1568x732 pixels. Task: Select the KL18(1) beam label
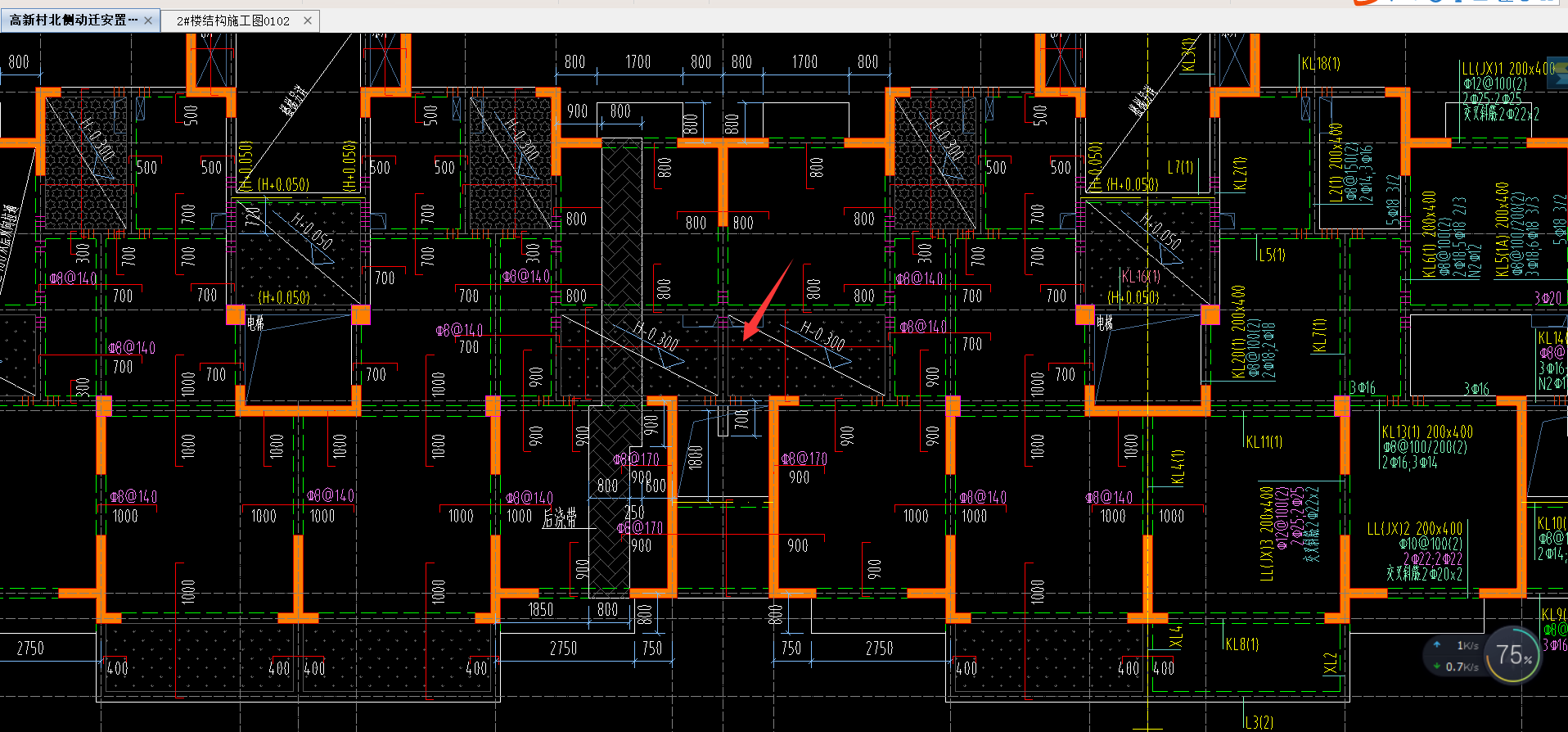click(x=1321, y=63)
